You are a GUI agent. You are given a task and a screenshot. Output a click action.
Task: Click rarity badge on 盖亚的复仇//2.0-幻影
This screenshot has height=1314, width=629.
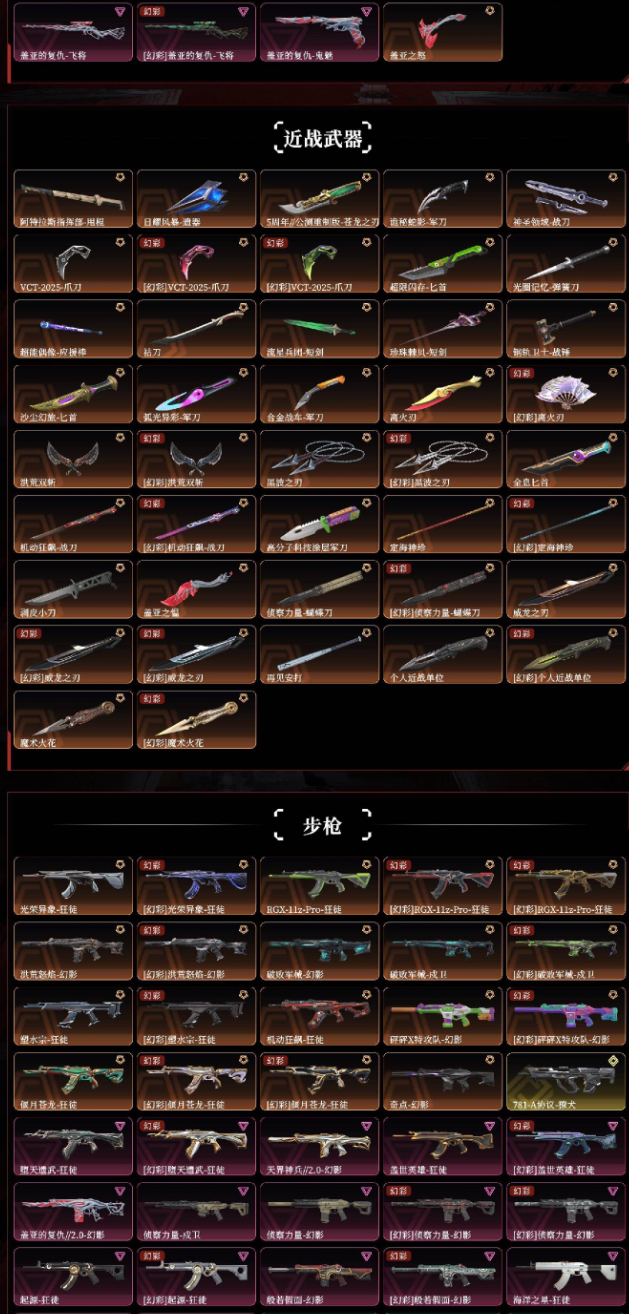click(x=120, y=1192)
